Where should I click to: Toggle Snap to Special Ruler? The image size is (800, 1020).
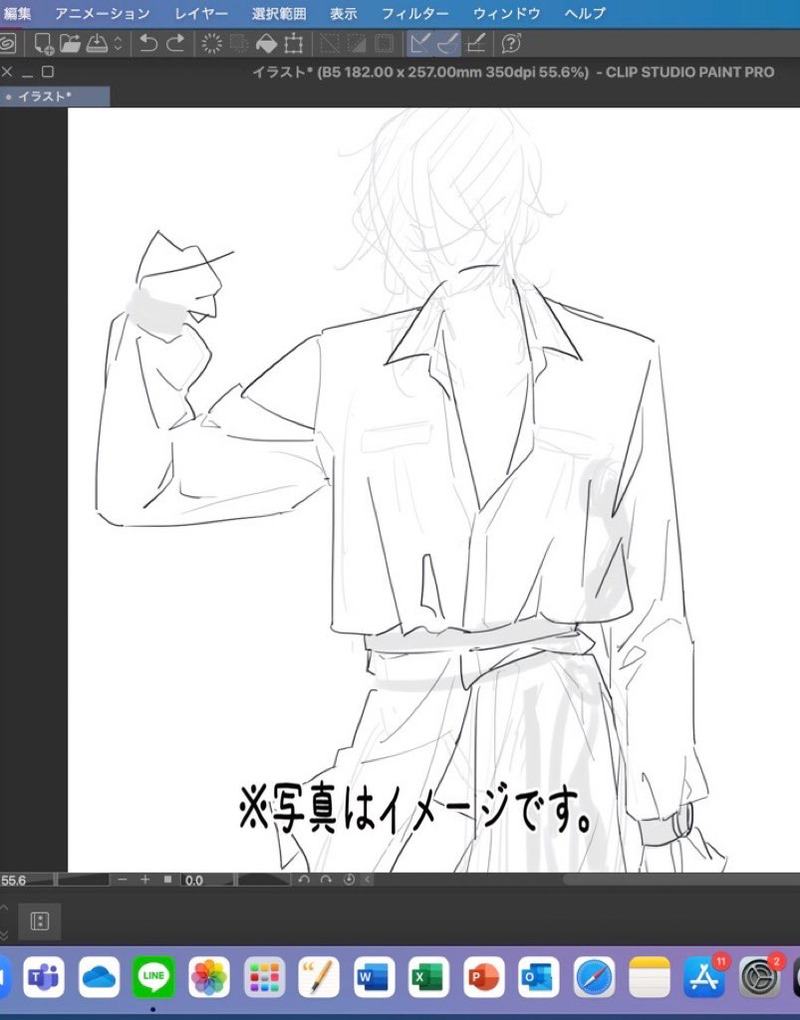(x=447, y=44)
